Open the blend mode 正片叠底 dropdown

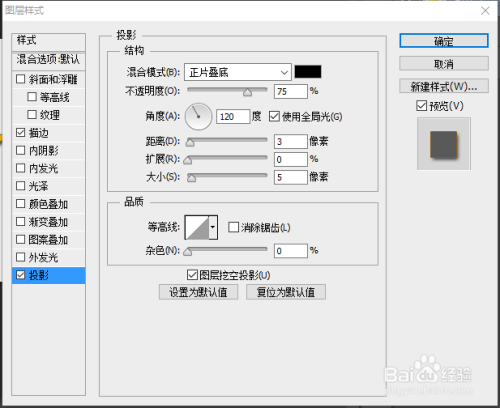[238, 72]
